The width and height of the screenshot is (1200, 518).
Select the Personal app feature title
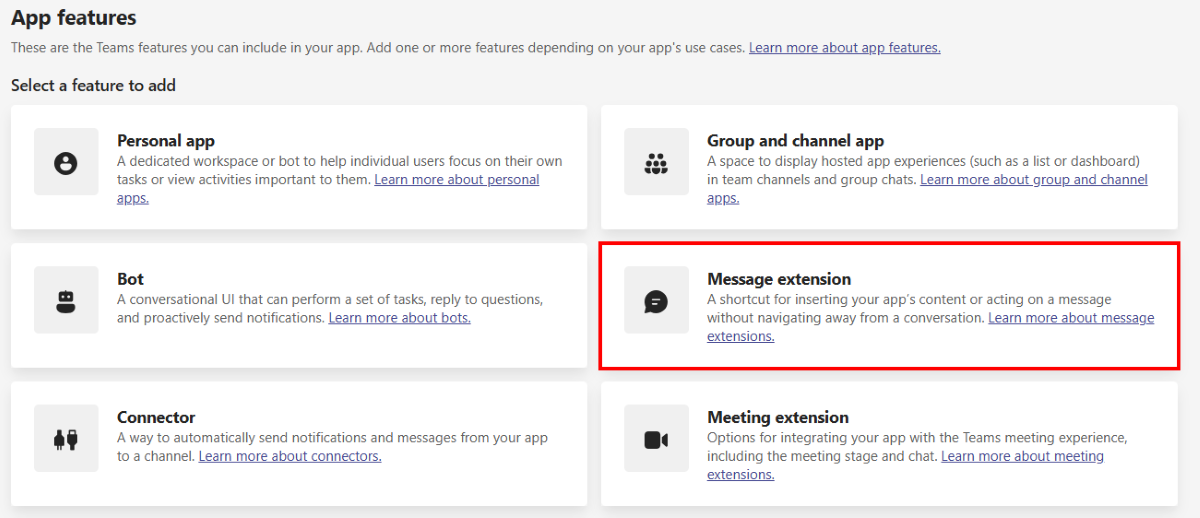[166, 141]
